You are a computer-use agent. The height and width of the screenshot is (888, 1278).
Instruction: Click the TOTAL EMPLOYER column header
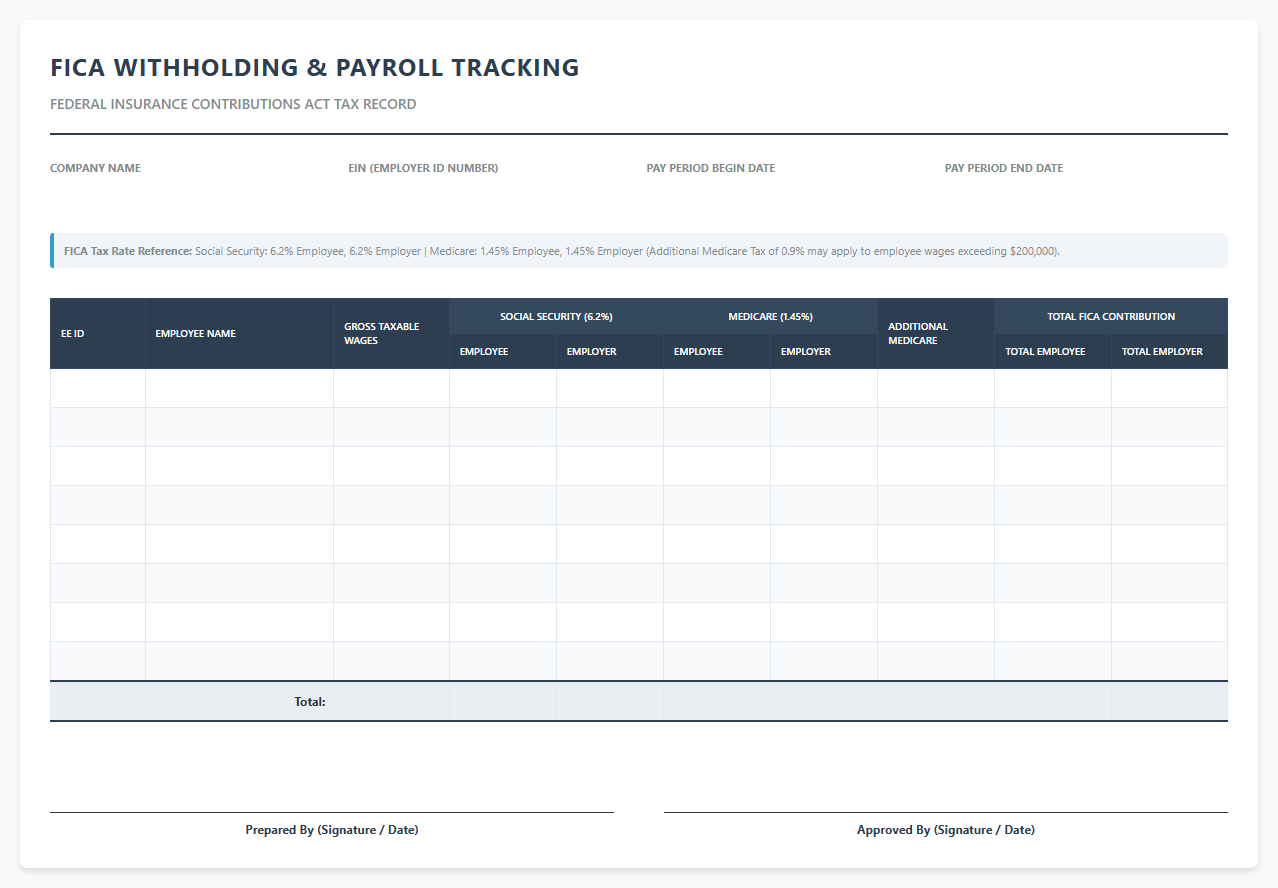pos(1170,352)
